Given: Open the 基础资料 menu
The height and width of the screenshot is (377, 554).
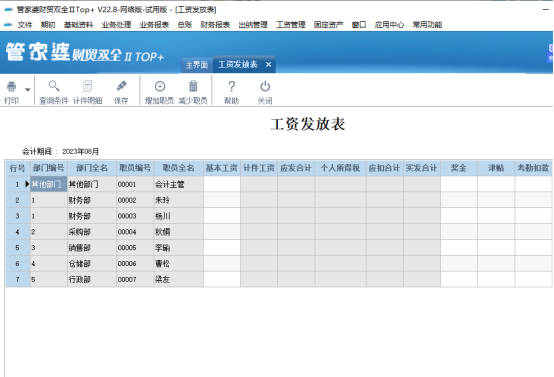Looking at the screenshot, I should coord(78,25).
